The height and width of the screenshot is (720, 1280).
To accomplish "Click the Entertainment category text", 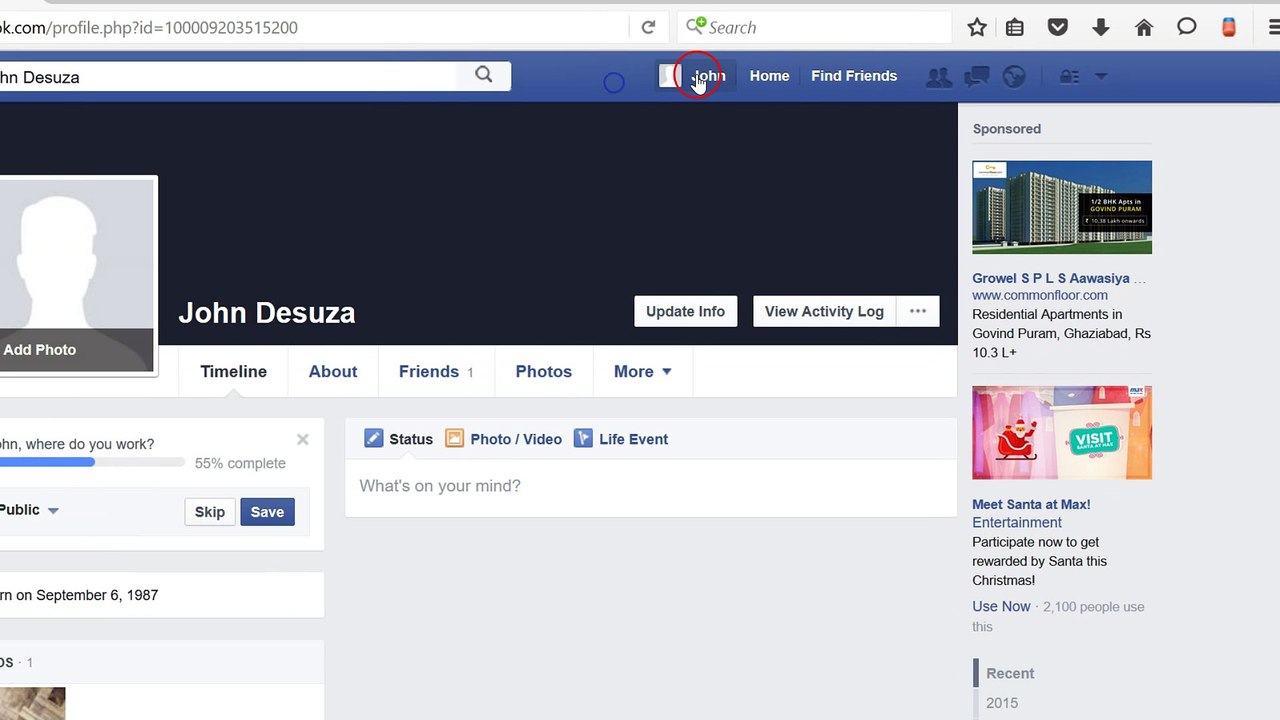I will click(x=1017, y=522).
